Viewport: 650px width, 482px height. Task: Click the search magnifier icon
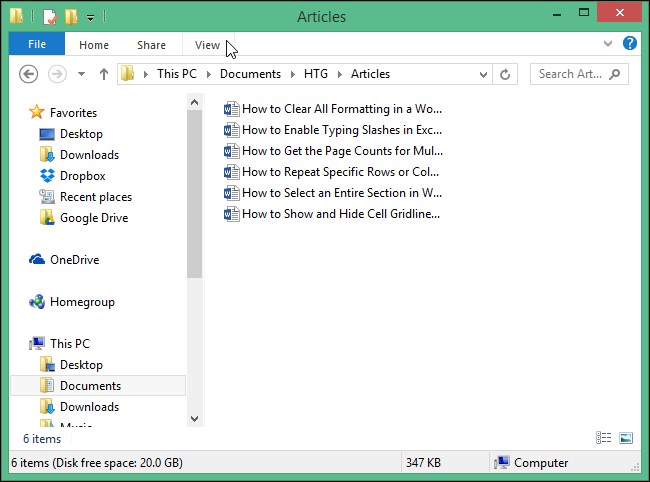pos(615,74)
